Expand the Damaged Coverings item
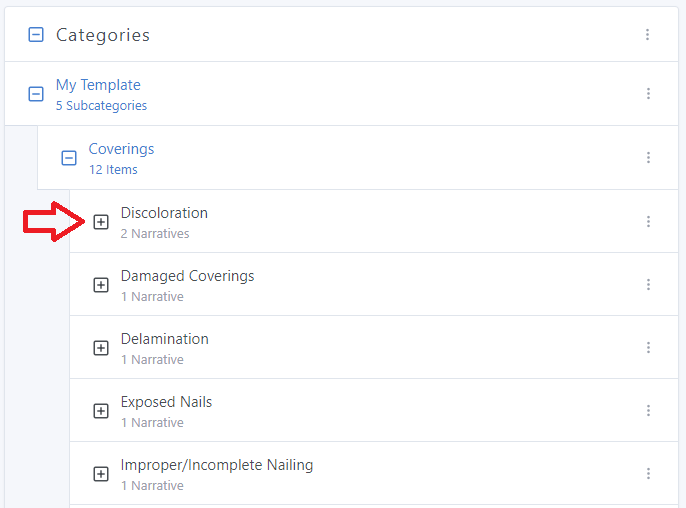The width and height of the screenshot is (686, 508). (x=101, y=285)
